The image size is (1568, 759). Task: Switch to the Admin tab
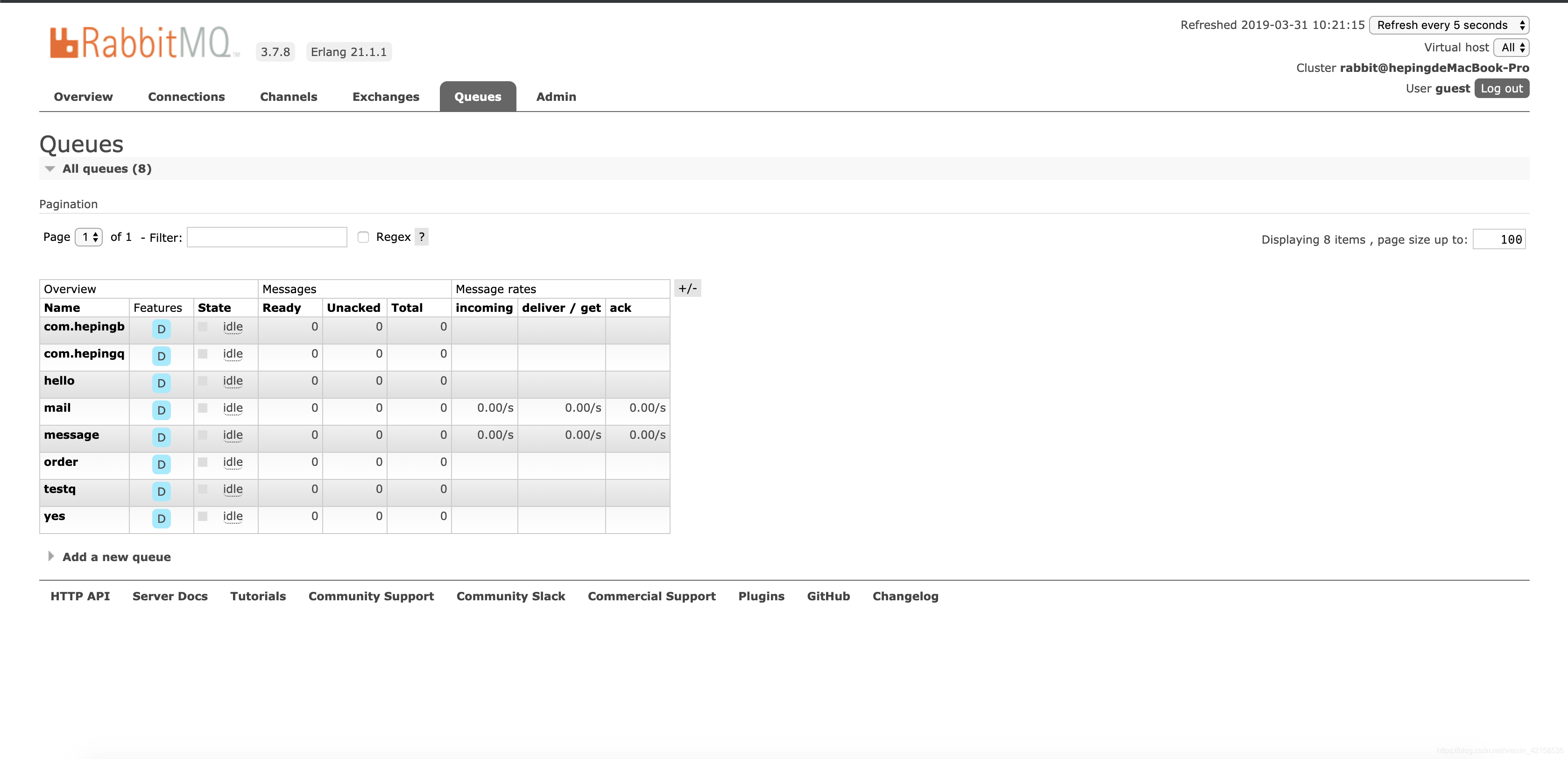(556, 97)
